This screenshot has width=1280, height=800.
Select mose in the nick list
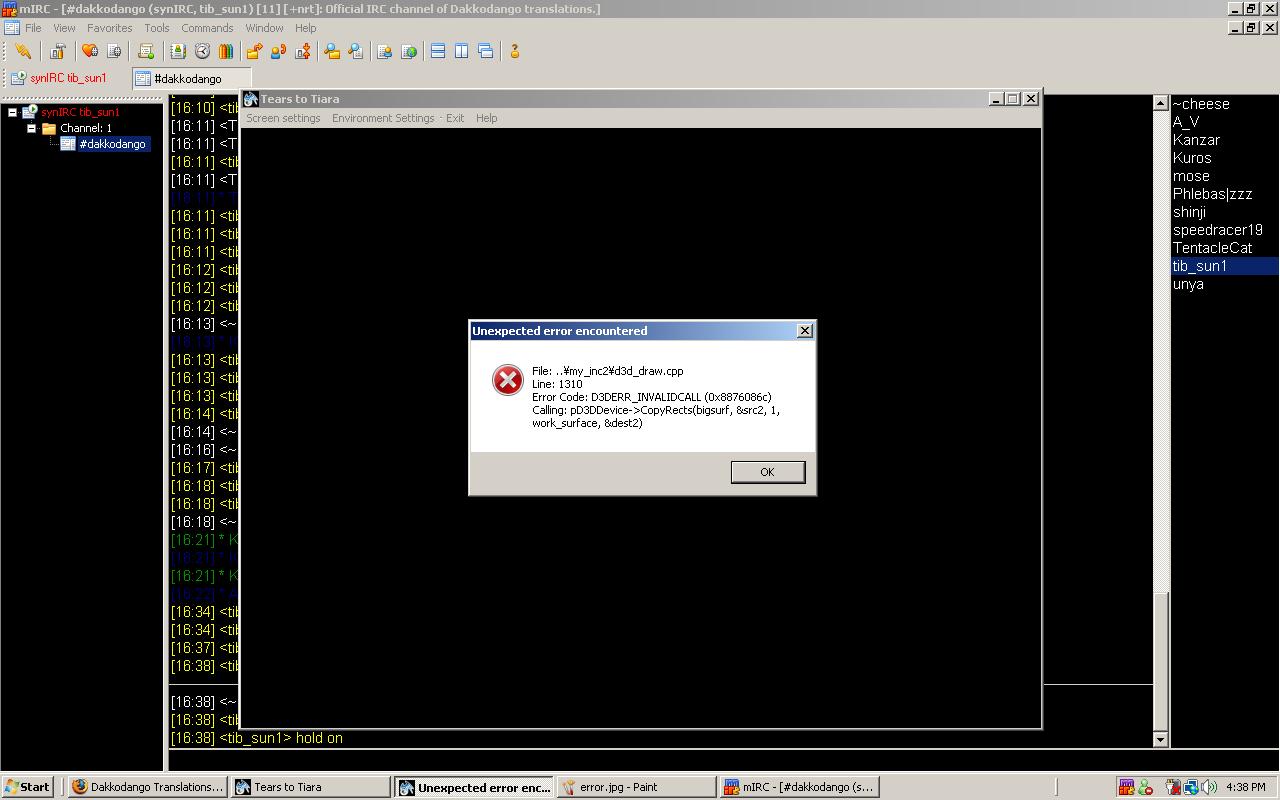coord(1191,176)
